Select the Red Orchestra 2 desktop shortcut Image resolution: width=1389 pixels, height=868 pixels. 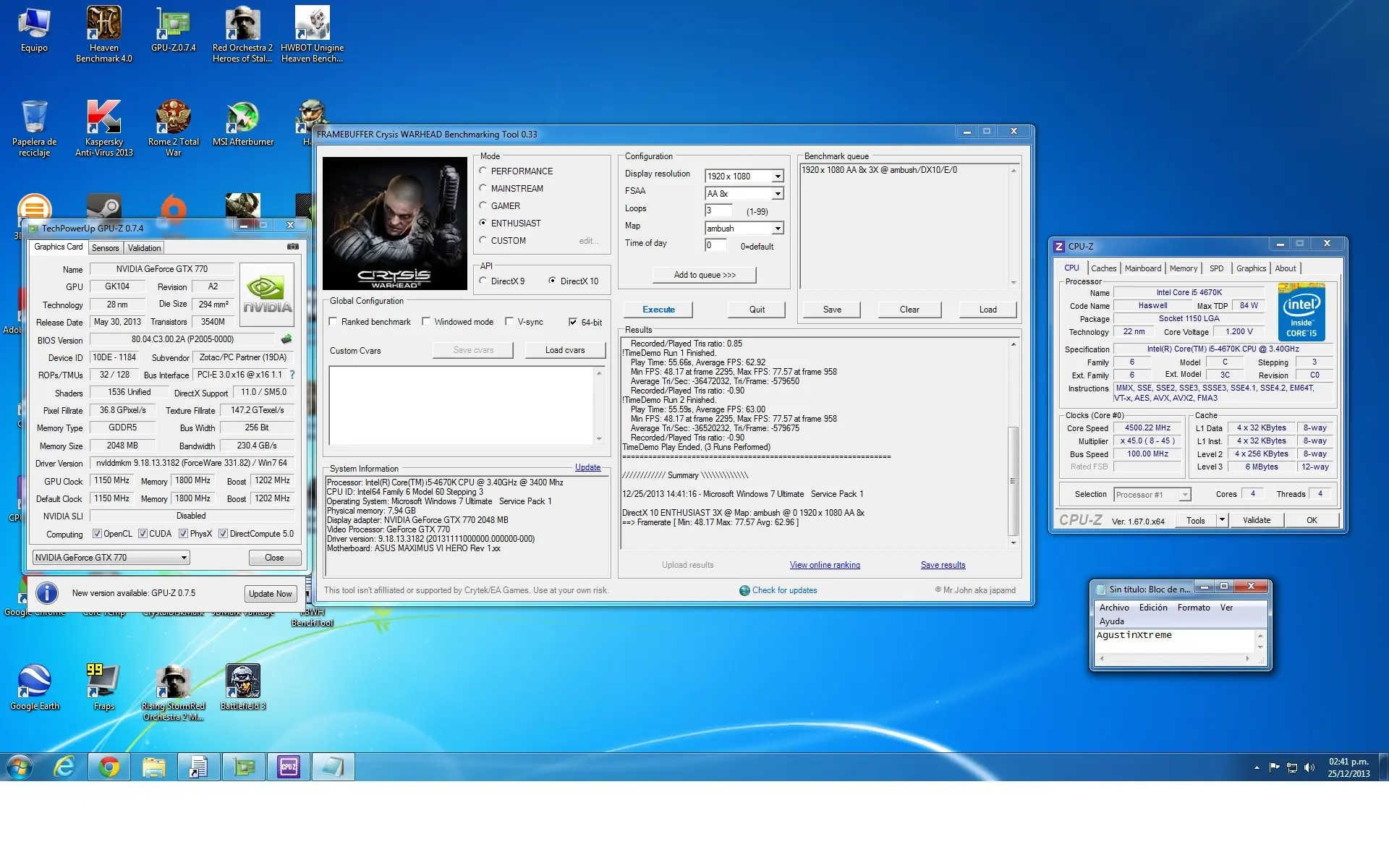(242, 34)
